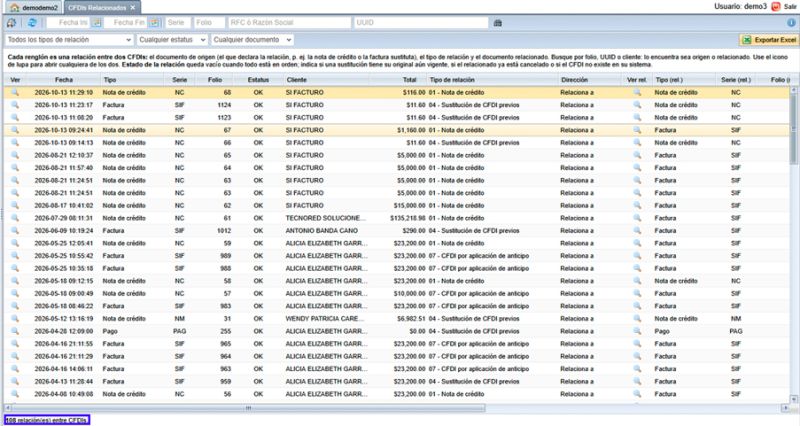
Task: Select the row dated 2026-04-08 10:49:08
Action: coord(397,394)
